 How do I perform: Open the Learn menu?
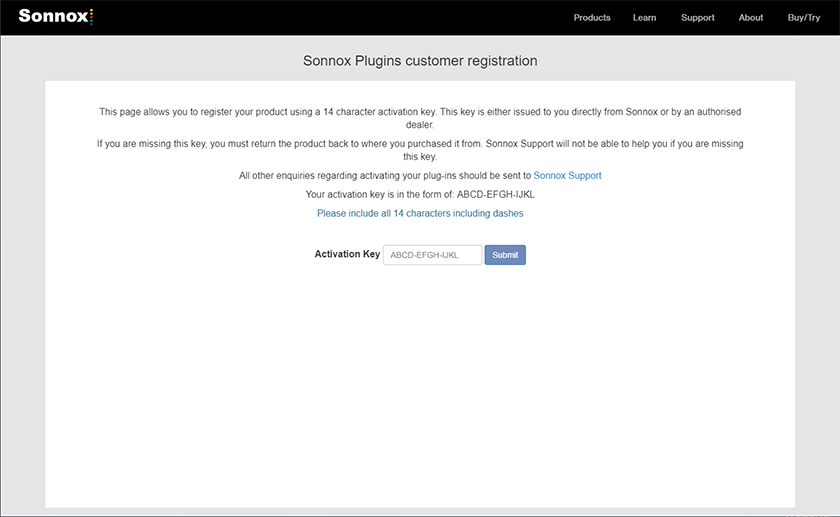click(644, 18)
